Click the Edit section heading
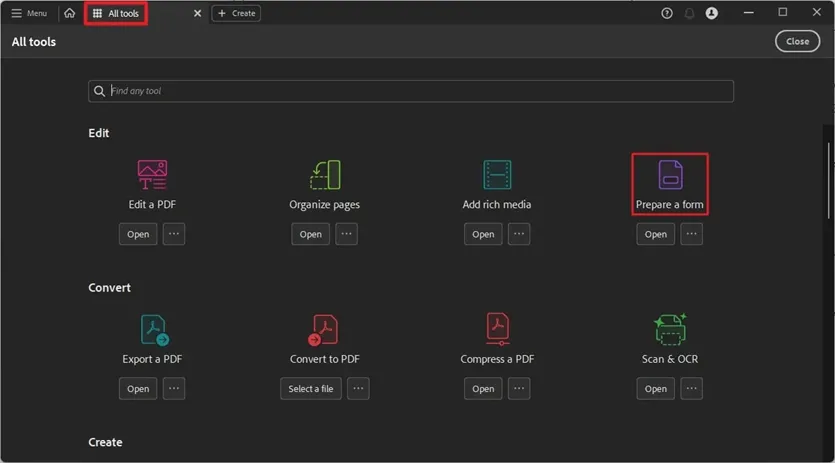The height and width of the screenshot is (463, 835). [x=99, y=133]
